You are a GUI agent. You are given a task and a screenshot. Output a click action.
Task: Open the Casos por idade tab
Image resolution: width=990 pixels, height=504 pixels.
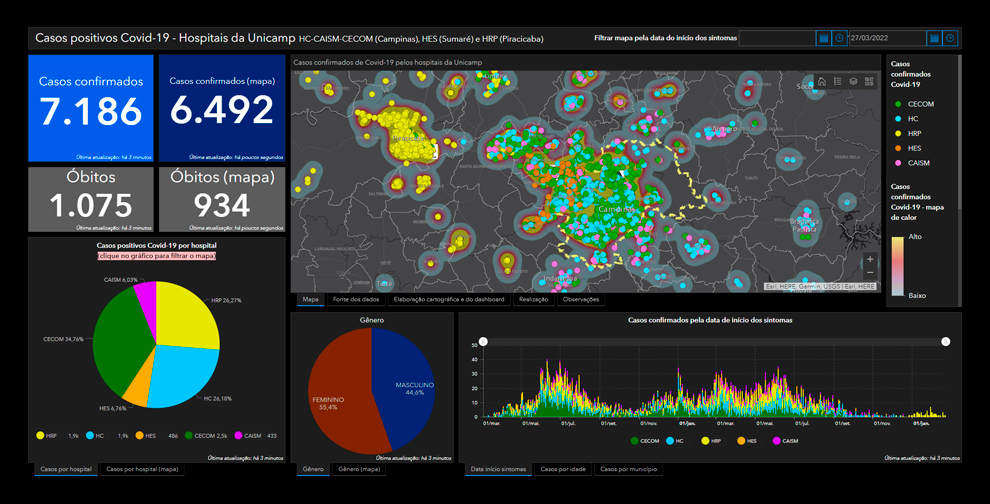(x=561, y=468)
